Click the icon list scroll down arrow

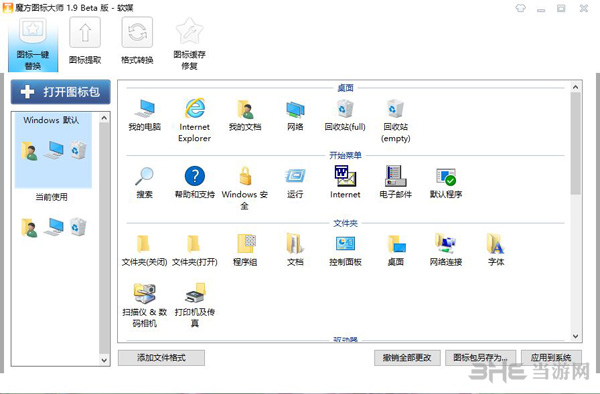pos(575,336)
